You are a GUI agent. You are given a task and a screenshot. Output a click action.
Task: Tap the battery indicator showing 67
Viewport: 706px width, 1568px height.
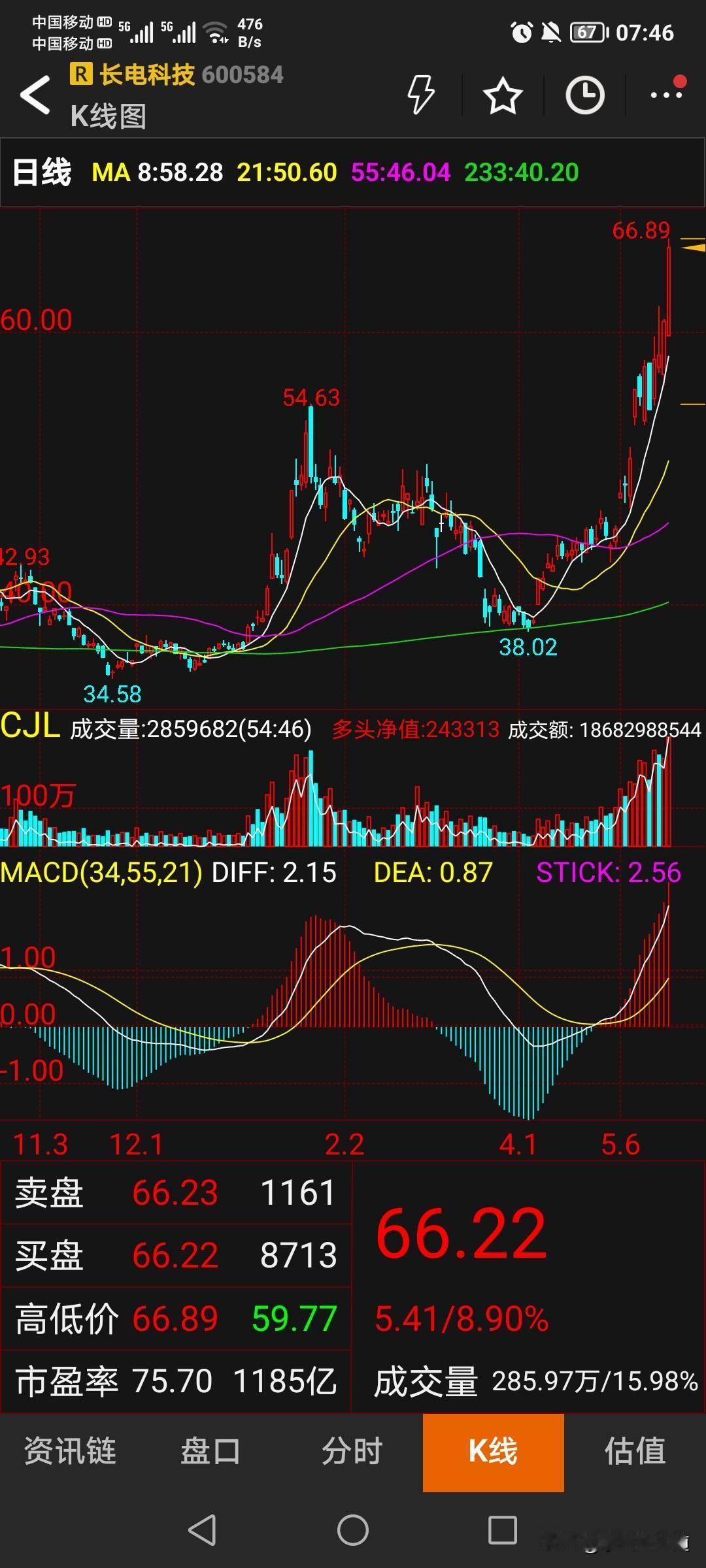click(x=589, y=32)
